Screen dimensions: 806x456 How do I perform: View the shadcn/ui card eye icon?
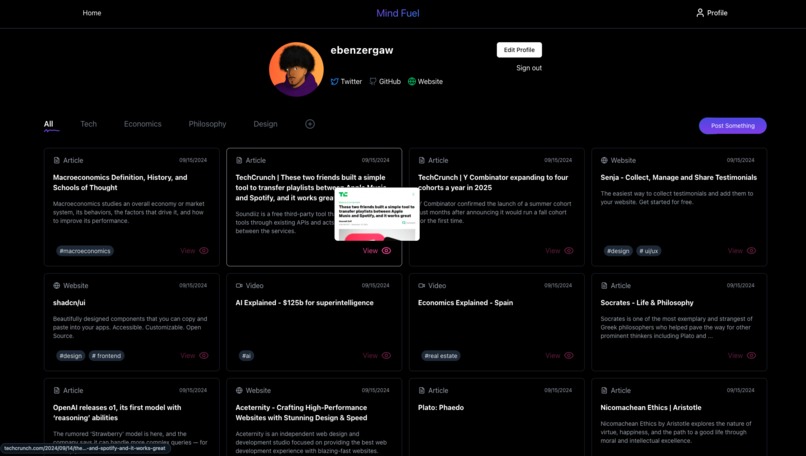click(x=204, y=356)
